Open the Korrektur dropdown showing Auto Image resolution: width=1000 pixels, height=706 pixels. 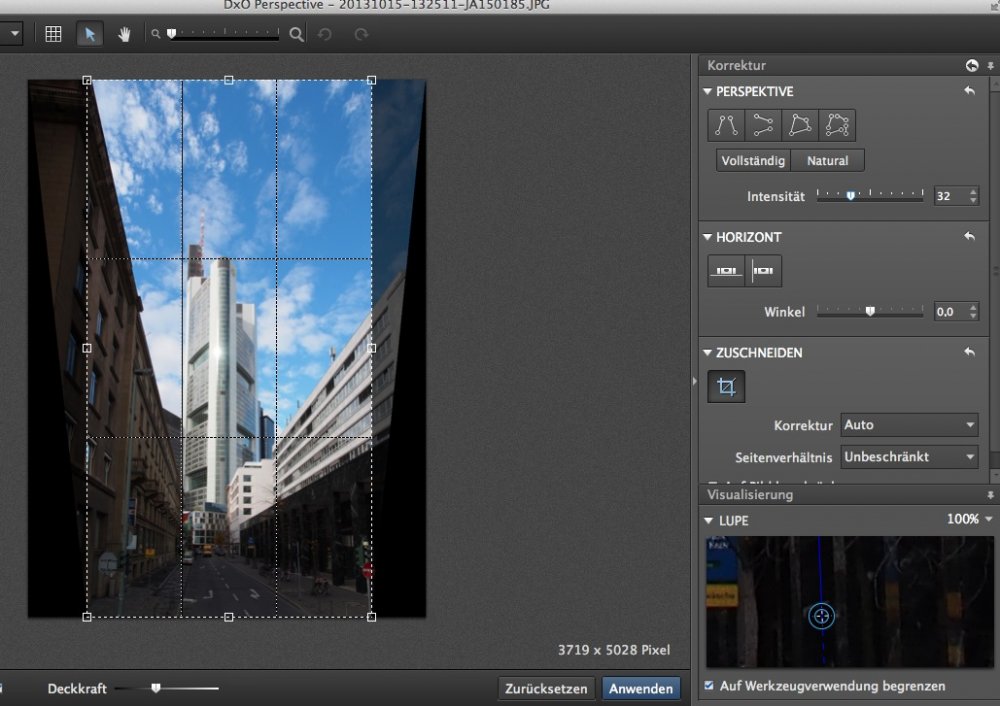coord(909,425)
